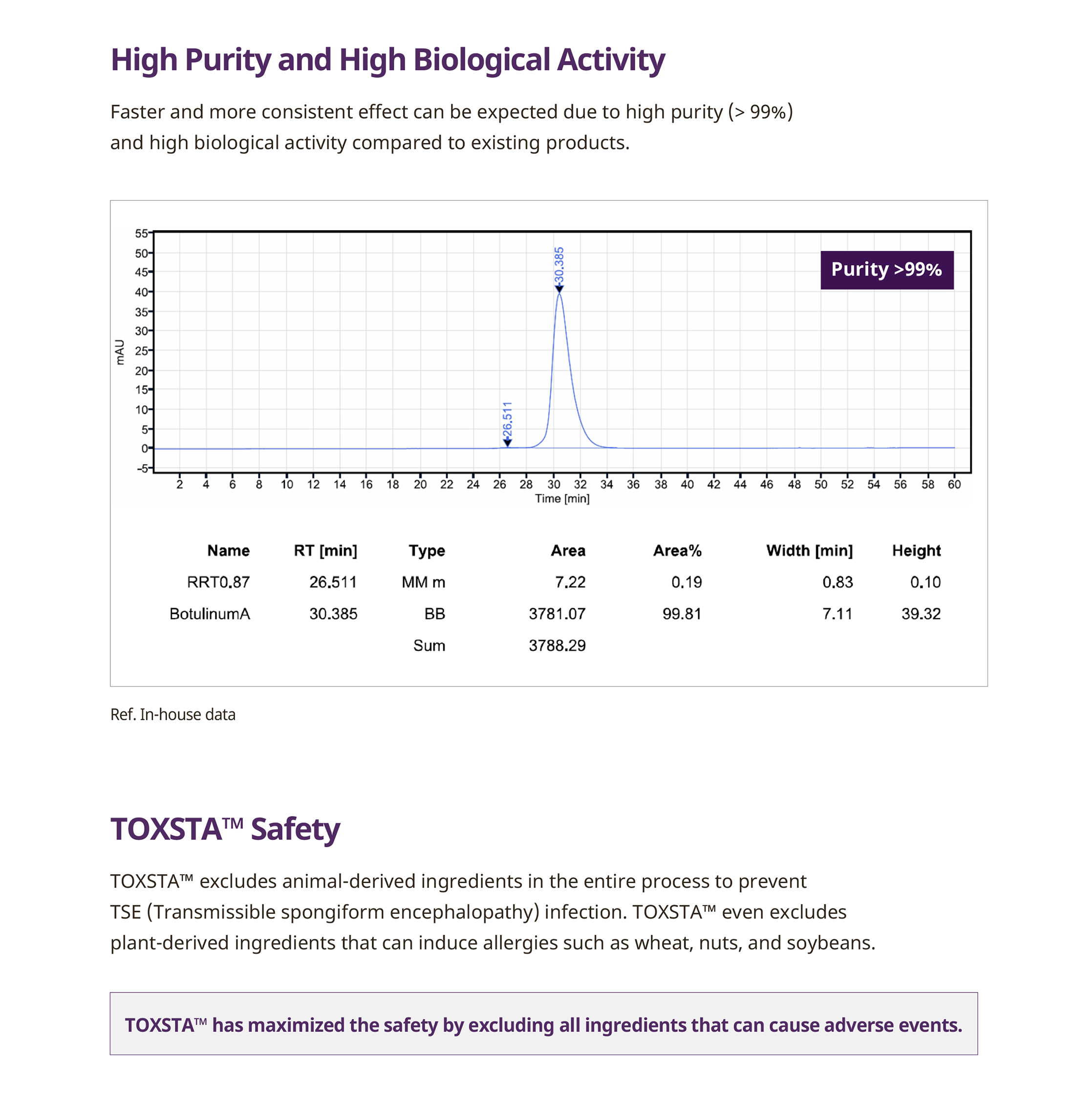Click the TOXSTA Safety heading

tap(225, 829)
